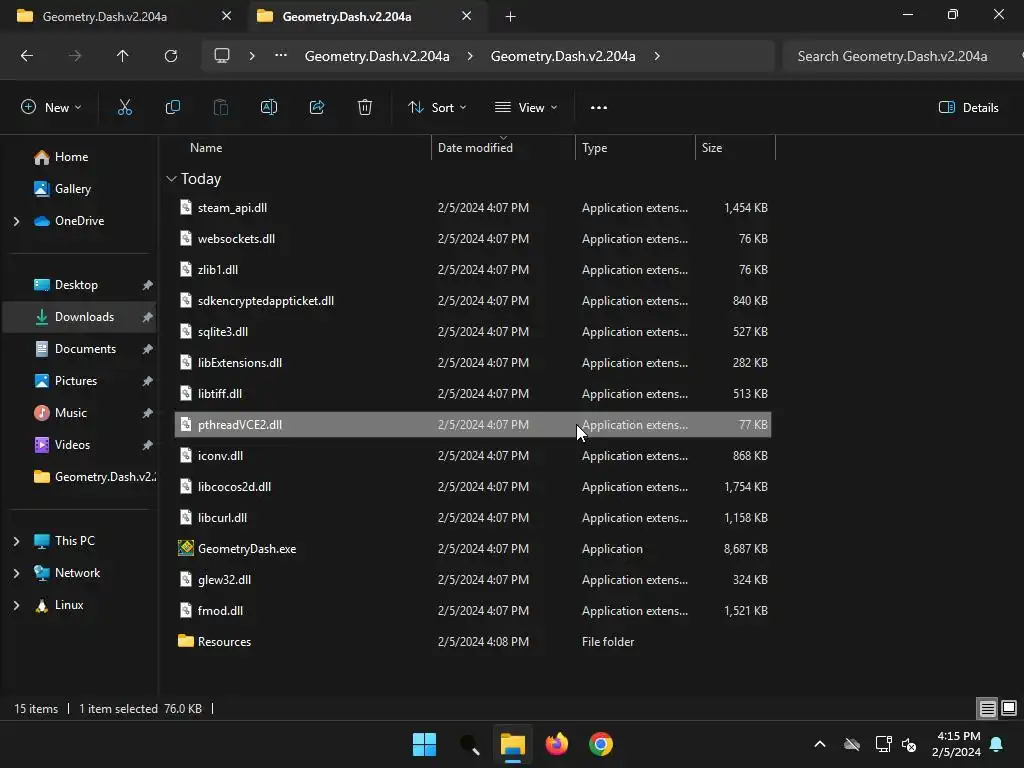Switch to first Geometry.Dash.v2.204a tab

(x=104, y=16)
